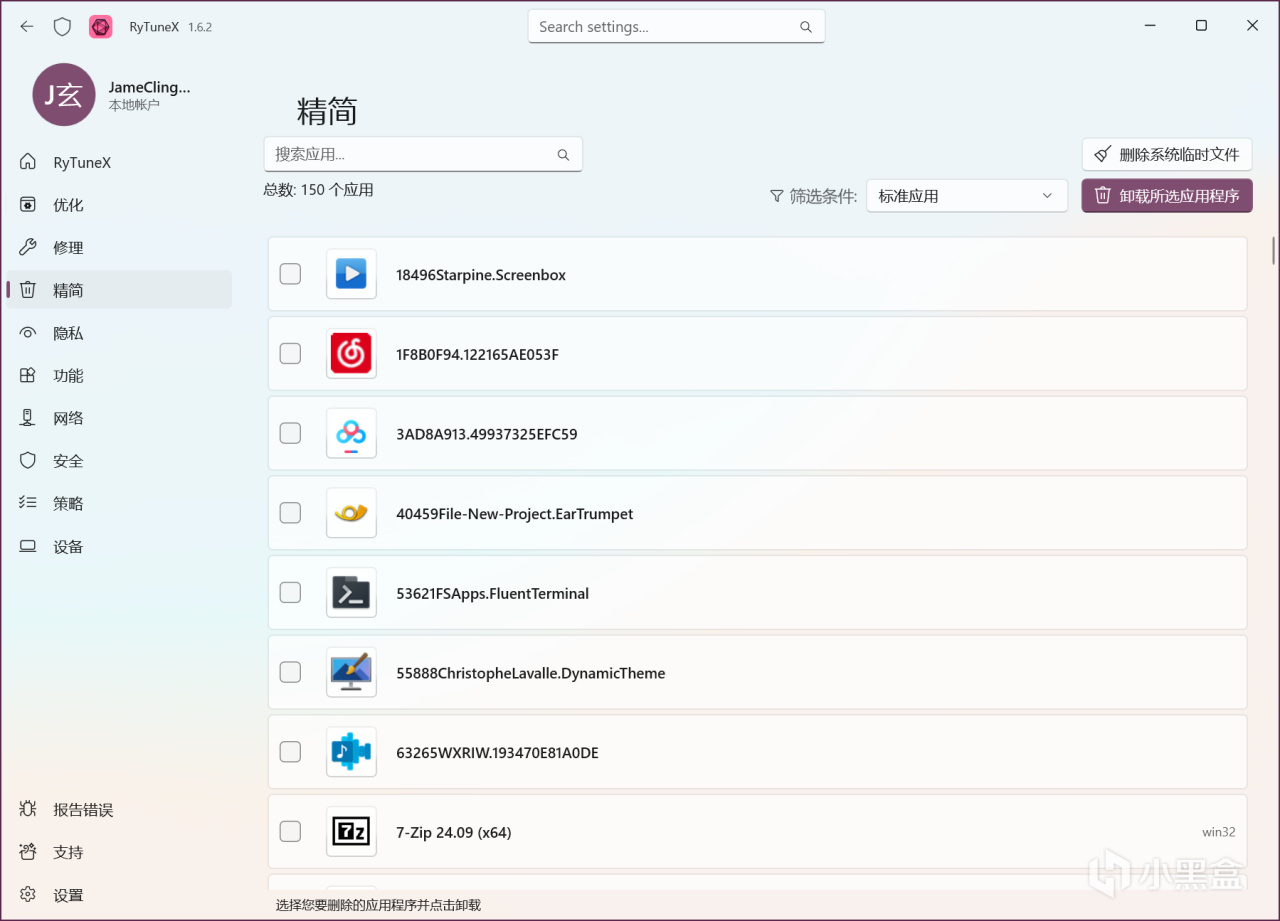Screen dimensions: 1280x921
Task: Open the 隐私 sidebar page
Action: [x=119, y=333]
